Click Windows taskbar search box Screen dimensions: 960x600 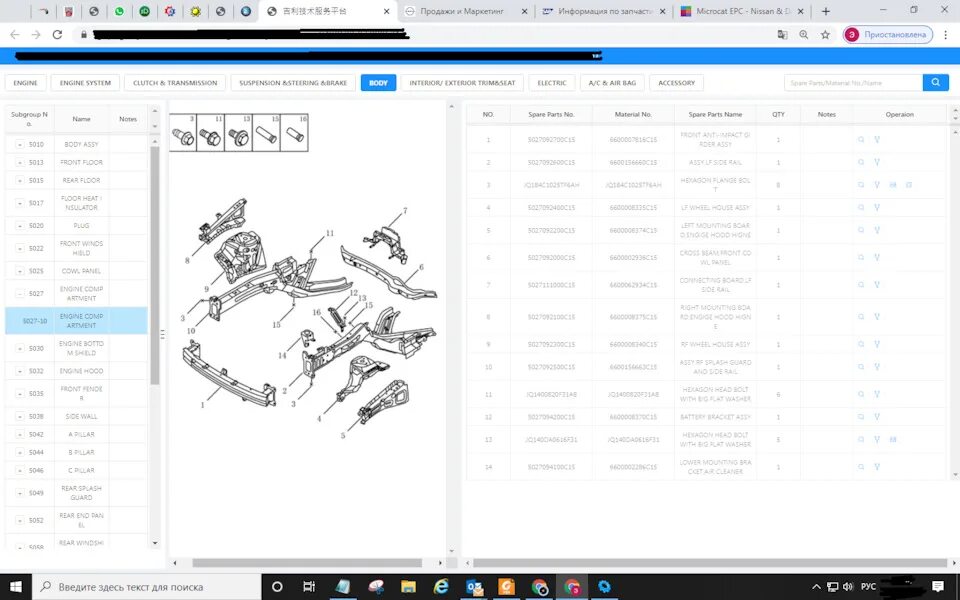coord(146,587)
